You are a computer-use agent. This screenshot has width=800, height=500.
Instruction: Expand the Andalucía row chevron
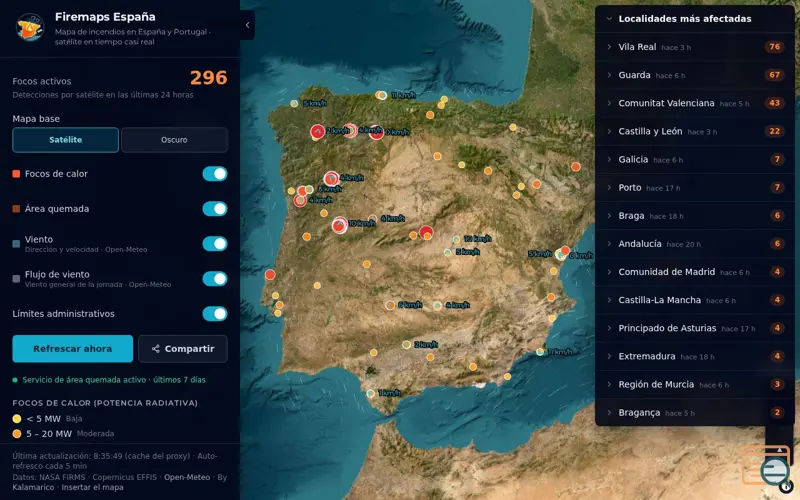coord(609,243)
